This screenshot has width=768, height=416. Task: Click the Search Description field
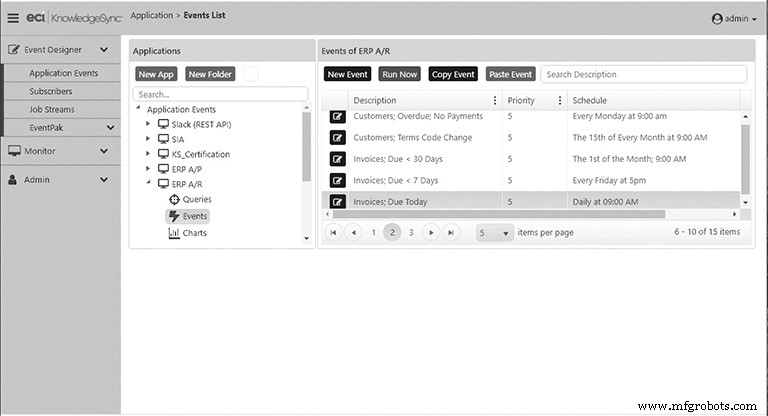tap(644, 74)
